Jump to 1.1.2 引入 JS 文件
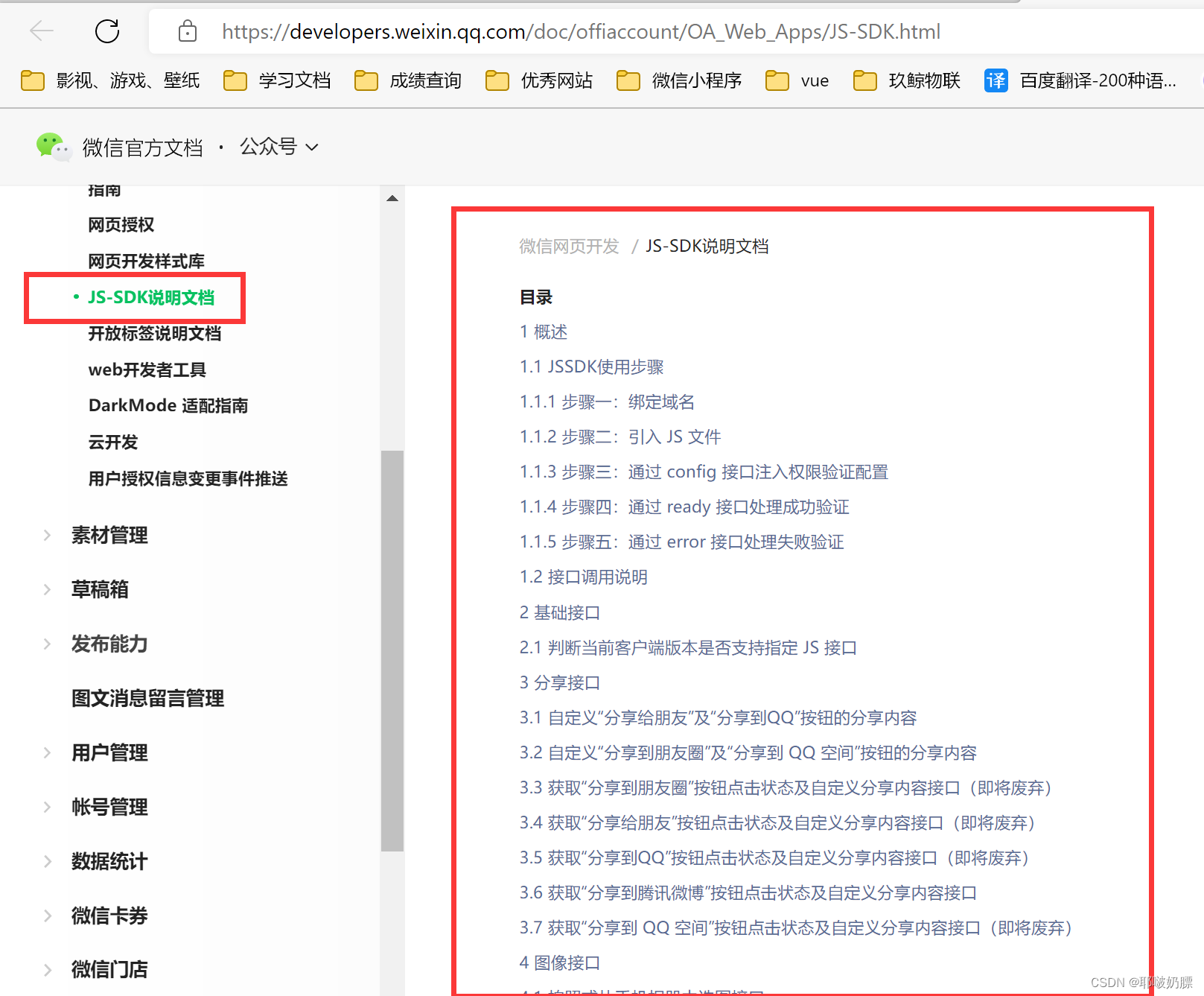The height and width of the screenshot is (996, 1204). 620,437
